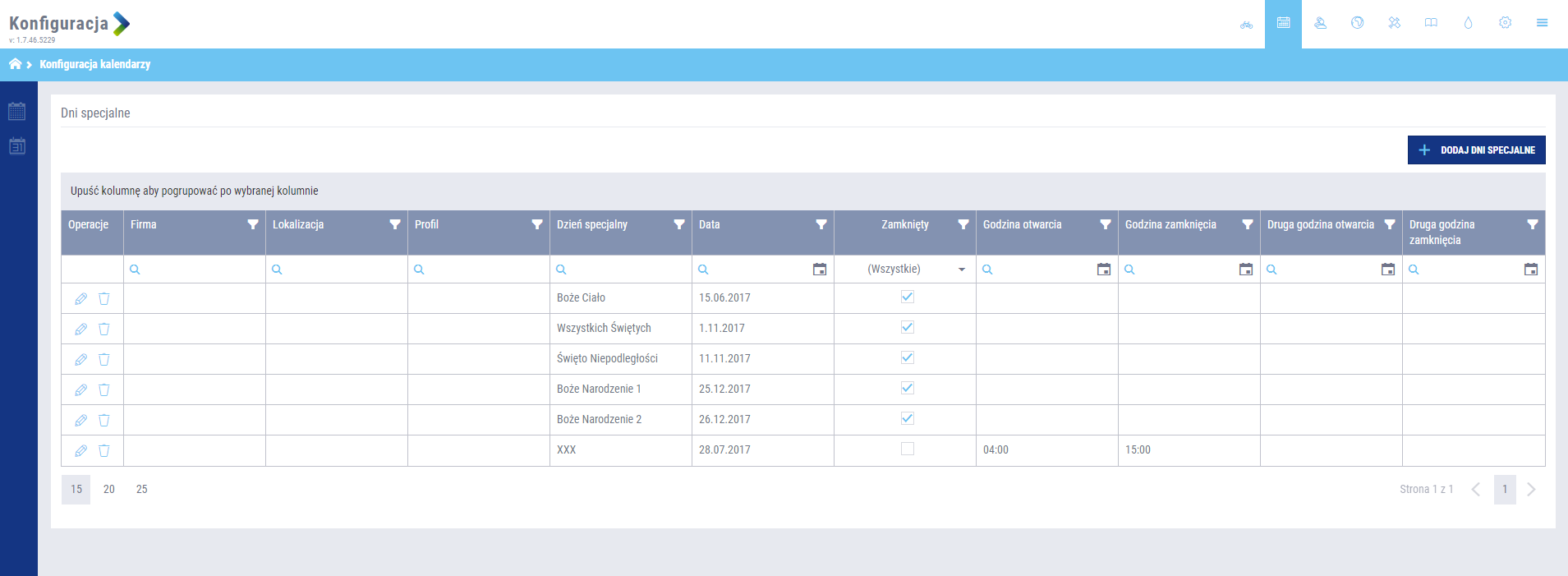
Task: Open date picker in Data filter
Action: coord(819,270)
